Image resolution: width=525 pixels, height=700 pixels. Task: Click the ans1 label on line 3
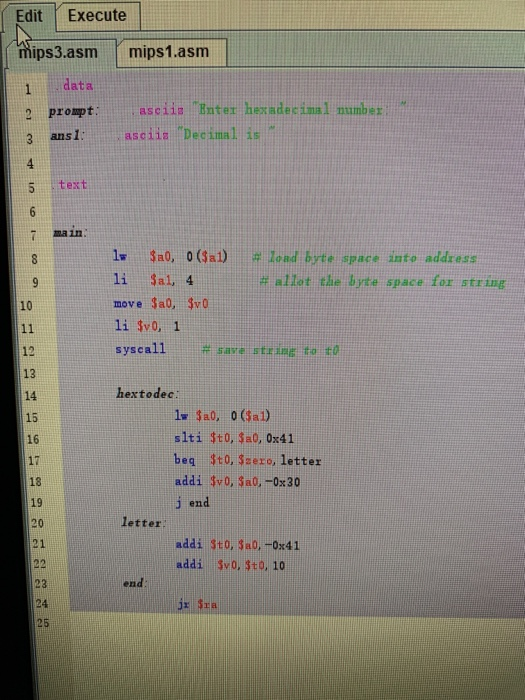(66, 135)
